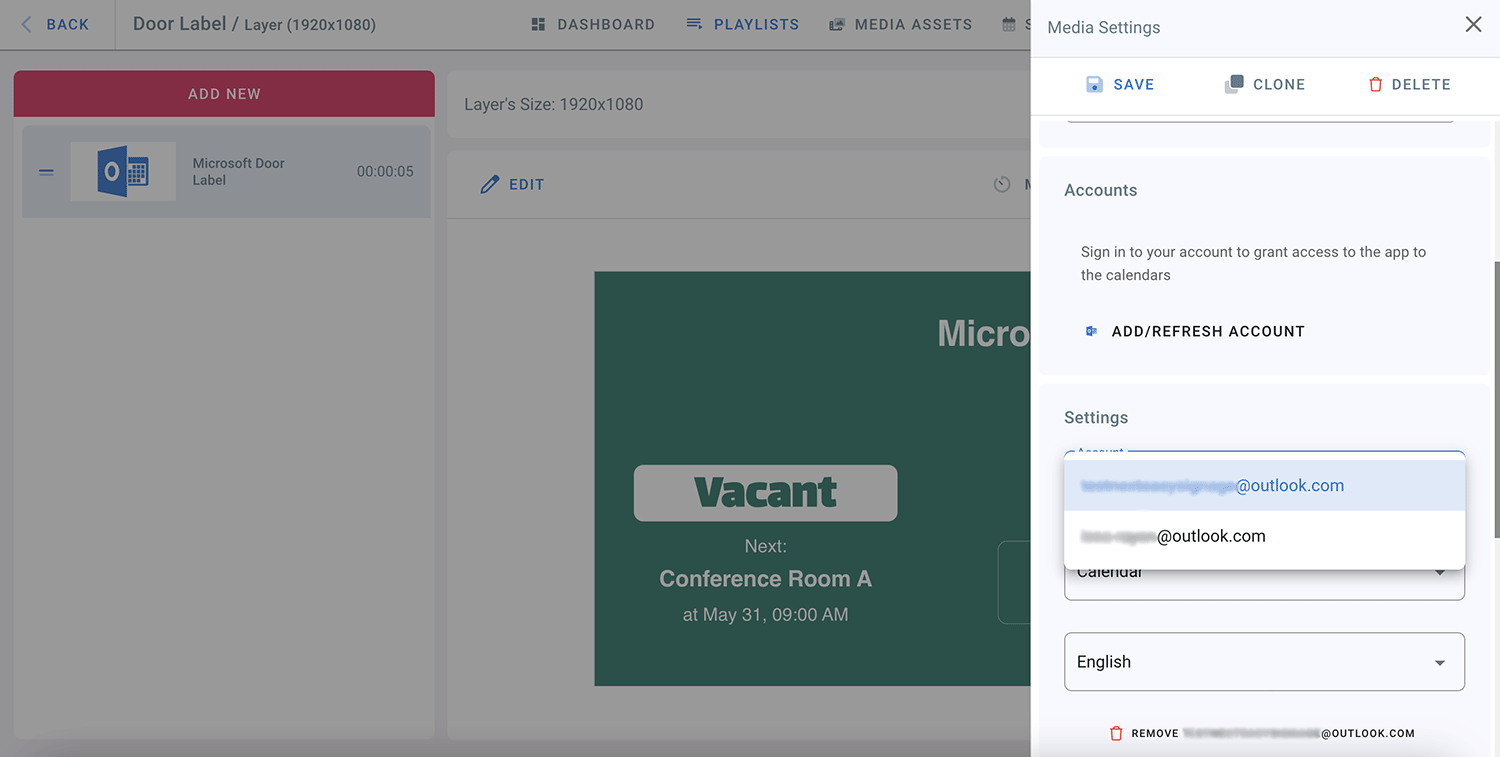Click the Back arrow chevron
The width and height of the screenshot is (1500, 757).
point(26,24)
